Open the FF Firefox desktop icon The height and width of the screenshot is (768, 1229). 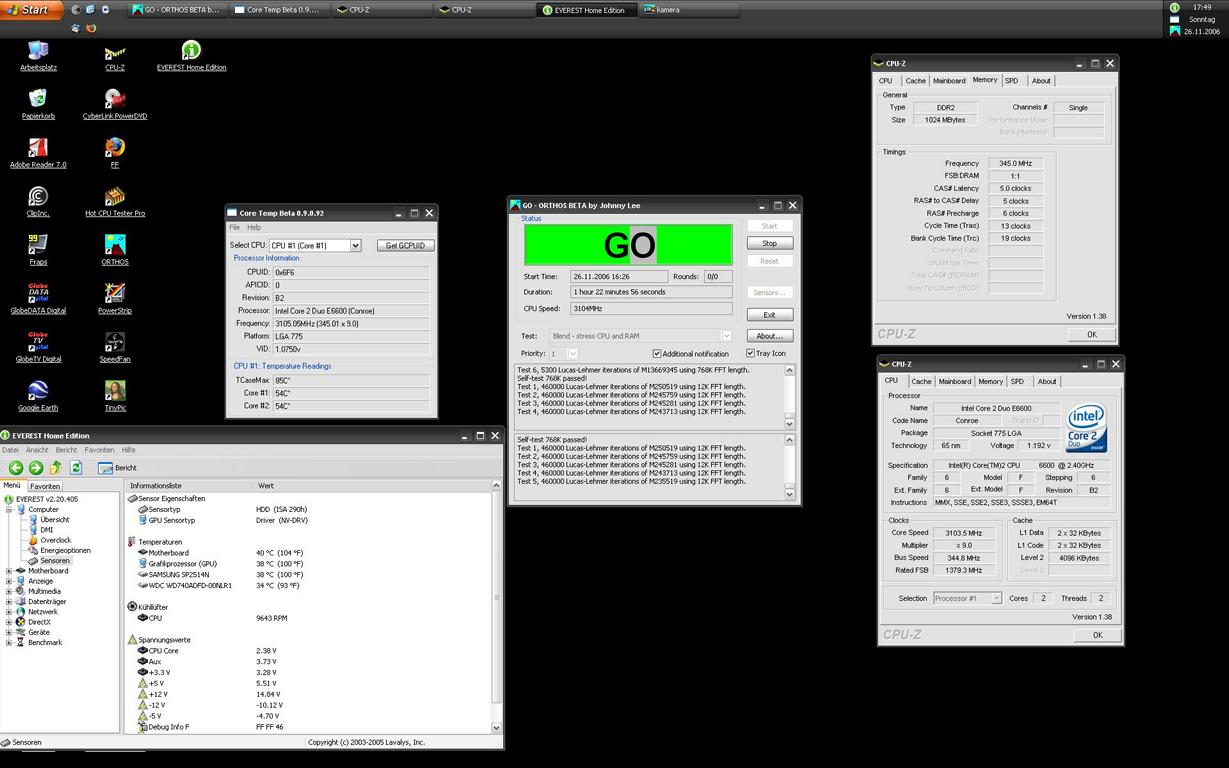tap(115, 153)
